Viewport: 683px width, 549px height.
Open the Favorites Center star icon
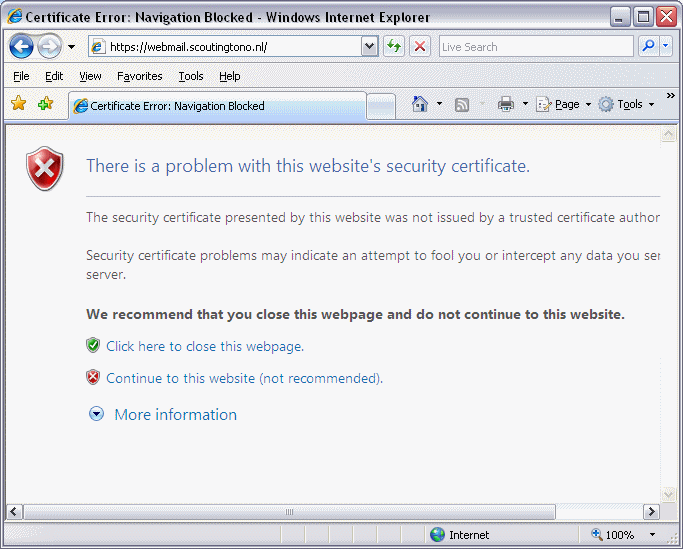coord(18,104)
